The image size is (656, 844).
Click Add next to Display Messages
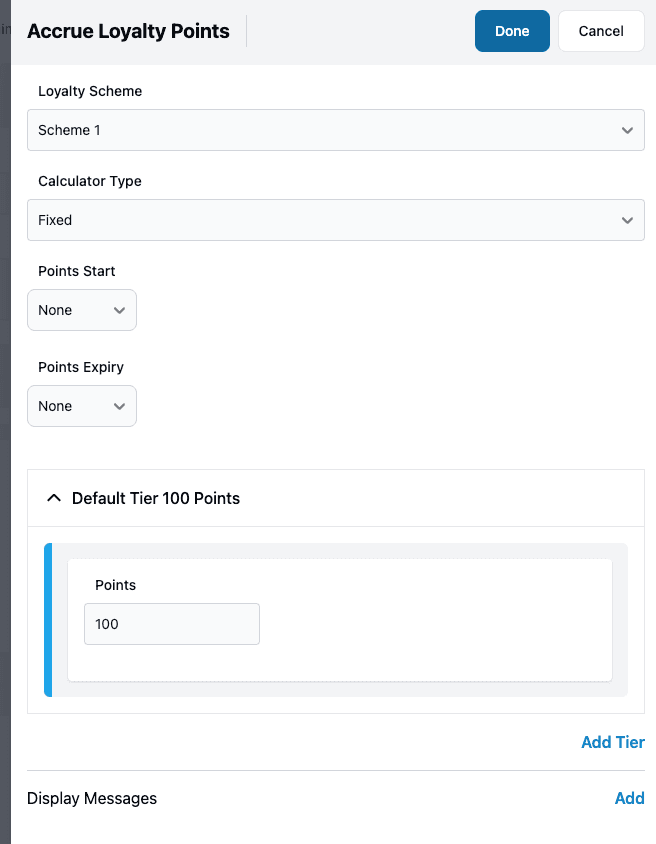[x=629, y=798]
